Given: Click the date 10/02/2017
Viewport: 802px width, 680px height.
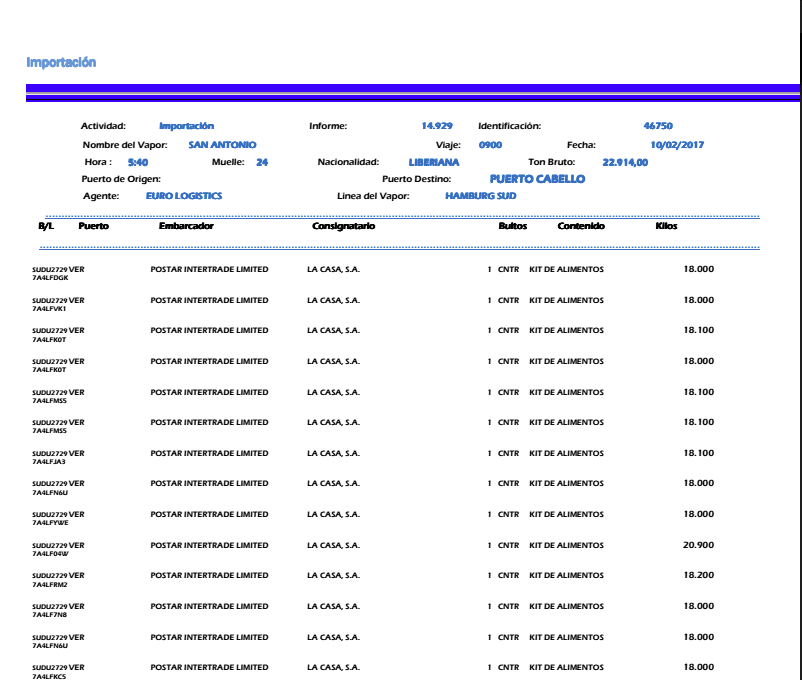Looking at the screenshot, I should click(x=677, y=145).
